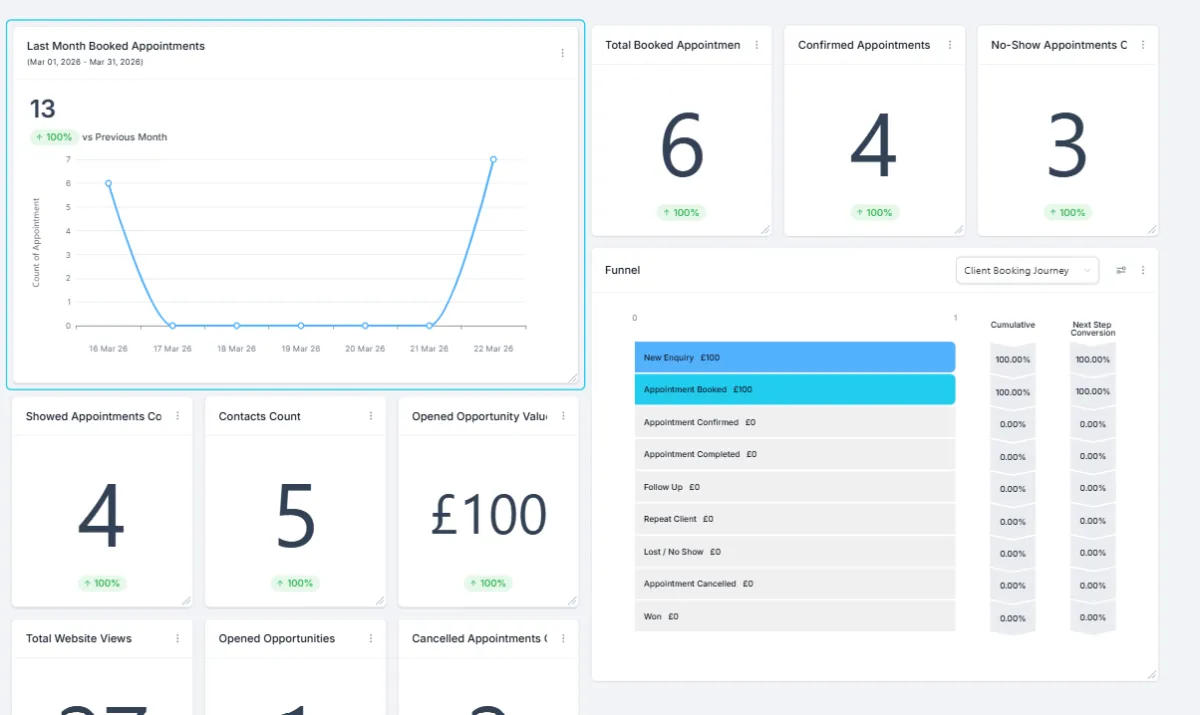The width and height of the screenshot is (1200, 715).
Task: Click the 100% badge under £100 value
Action: (489, 583)
